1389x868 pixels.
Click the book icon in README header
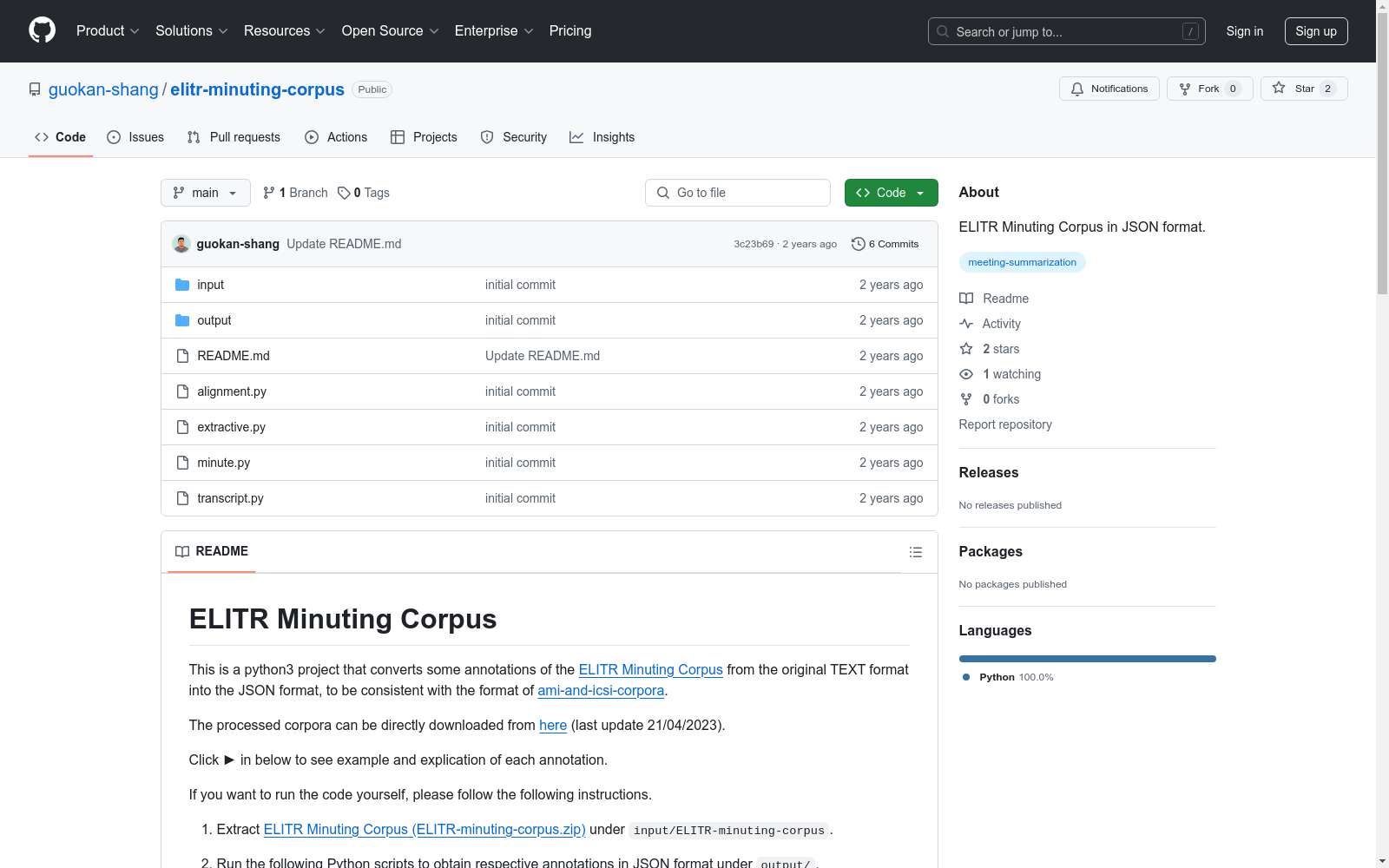pos(182,551)
